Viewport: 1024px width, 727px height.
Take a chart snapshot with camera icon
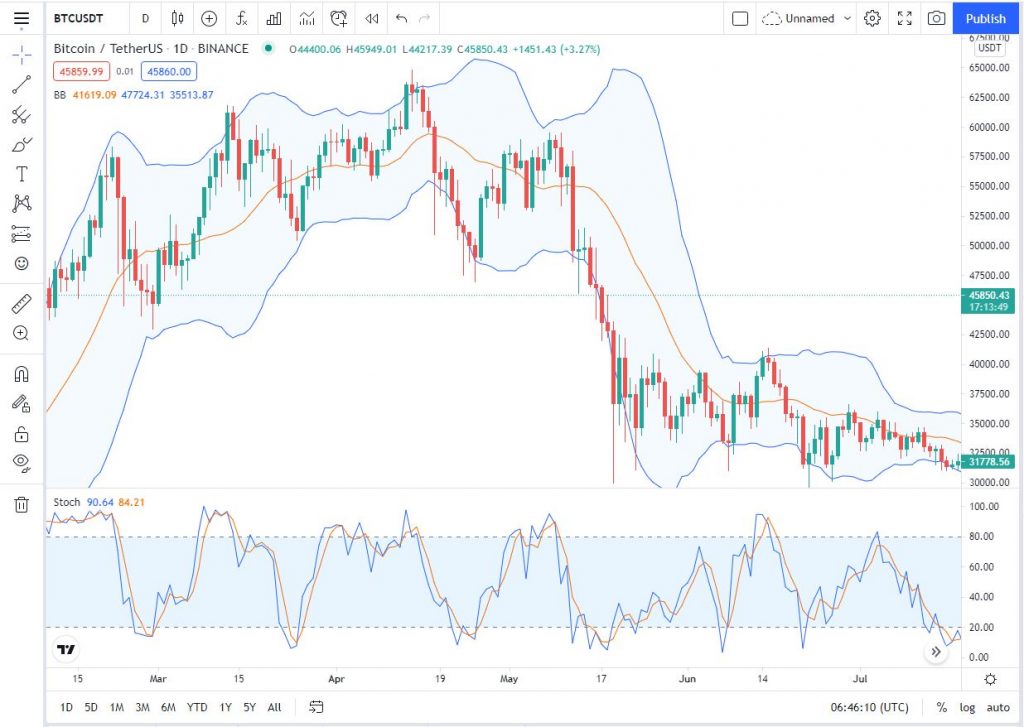point(936,18)
